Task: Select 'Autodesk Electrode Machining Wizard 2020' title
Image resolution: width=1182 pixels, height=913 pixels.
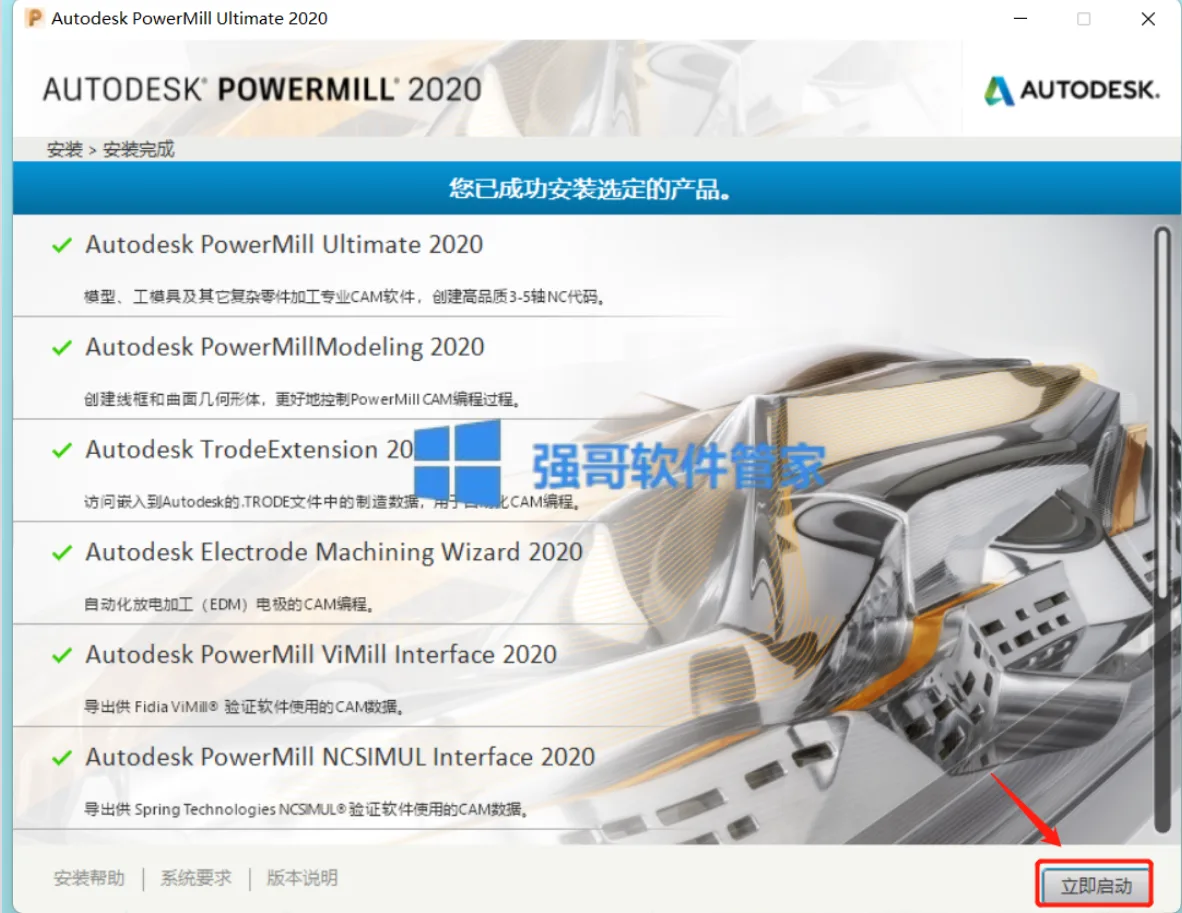Action: point(334,553)
